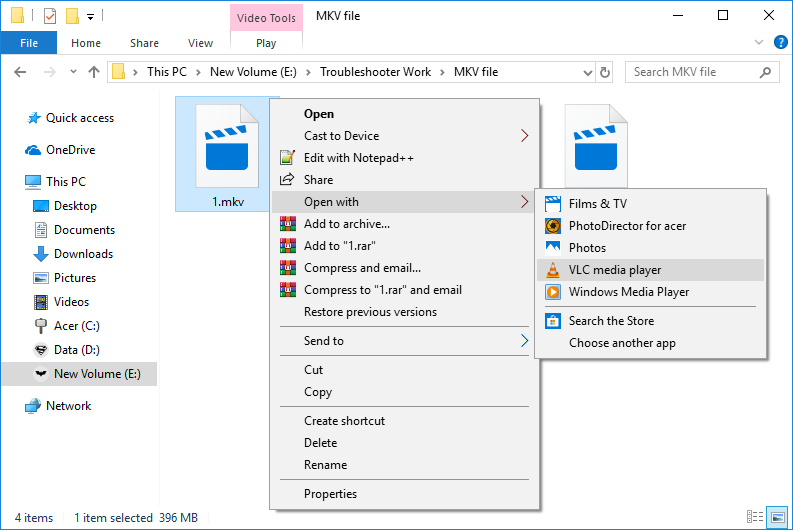Click the Network icon in sidebar
This screenshot has height=530, width=793.
[x=33, y=406]
